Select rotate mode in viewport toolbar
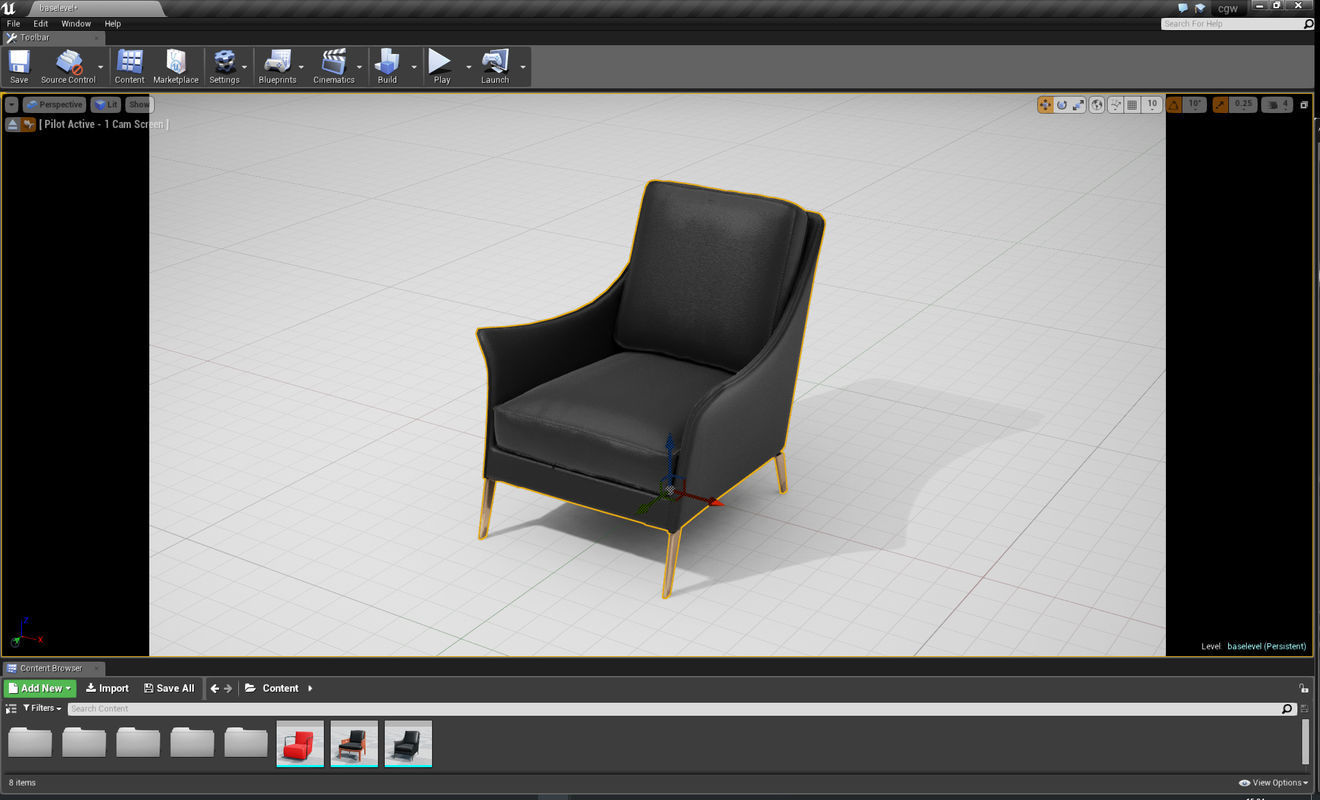This screenshot has width=1320, height=800. tap(1062, 104)
